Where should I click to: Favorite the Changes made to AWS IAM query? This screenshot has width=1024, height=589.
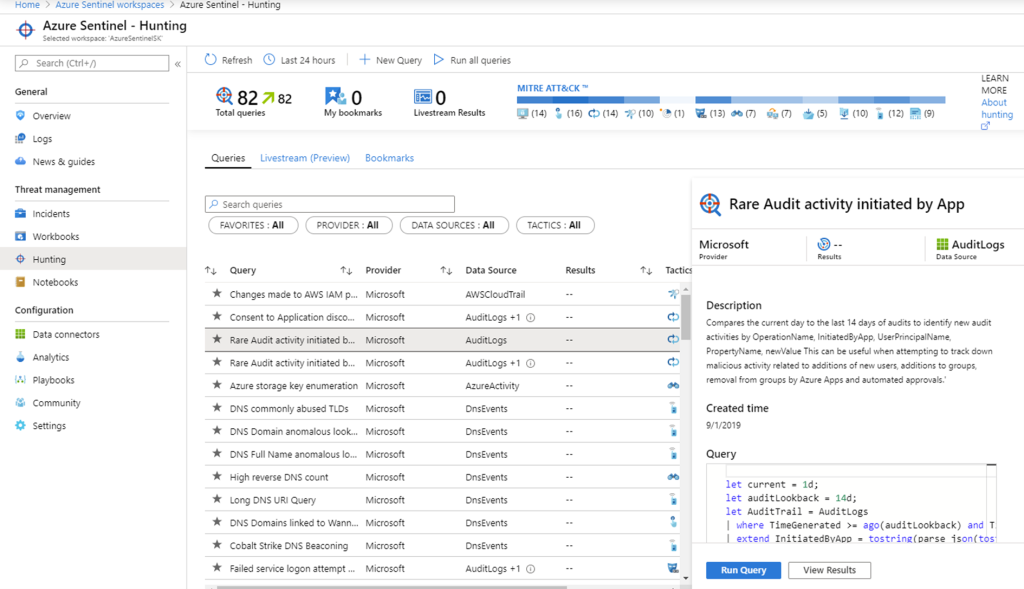[217, 294]
